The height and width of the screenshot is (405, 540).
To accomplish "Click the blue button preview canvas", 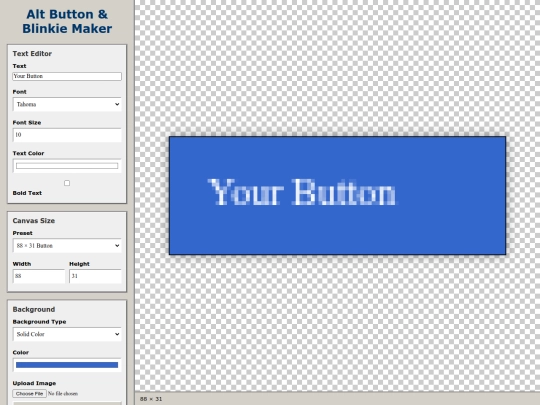I will [x=337, y=196].
